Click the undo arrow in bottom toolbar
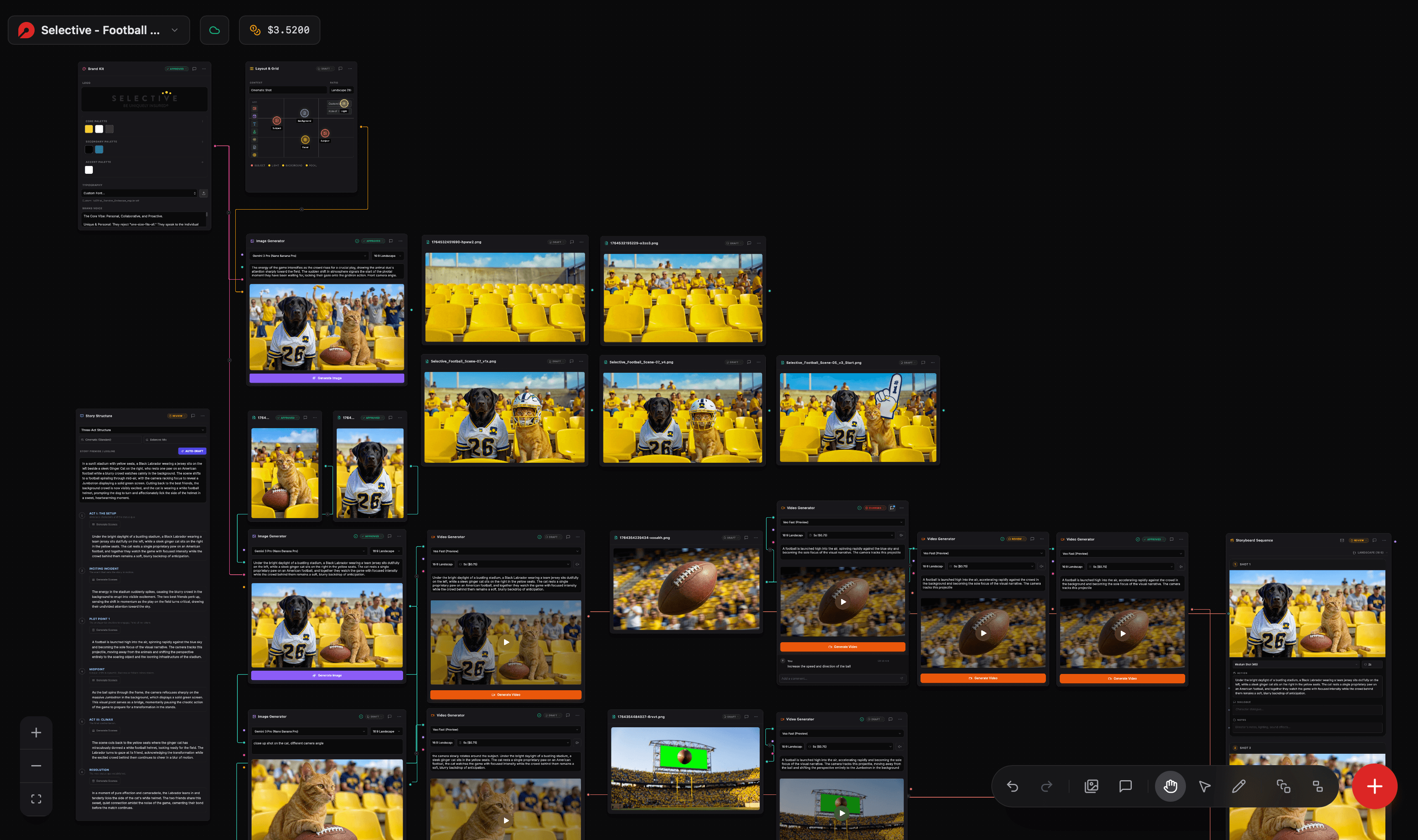The image size is (1418, 840). (x=1012, y=786)
